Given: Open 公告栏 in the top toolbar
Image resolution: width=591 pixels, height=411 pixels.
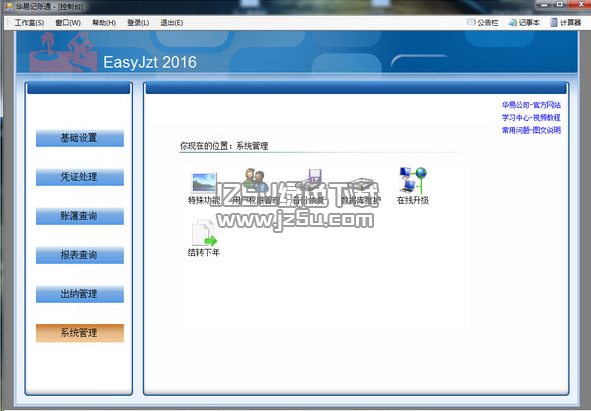Looking at the screenshot, I should pos(483,23).
